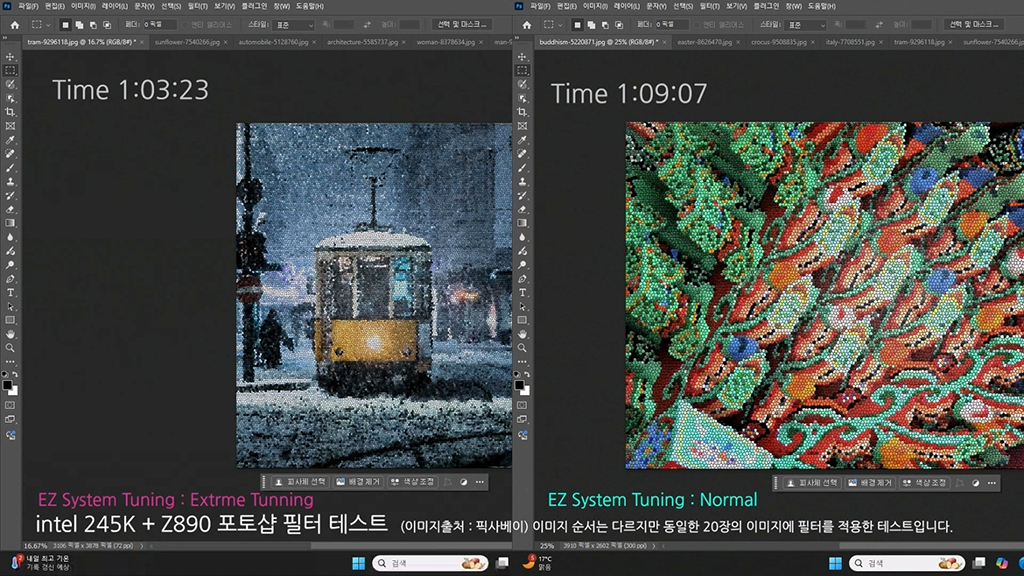
Task: Go to Home screen in left window
Action: click(x=14, y=25)
